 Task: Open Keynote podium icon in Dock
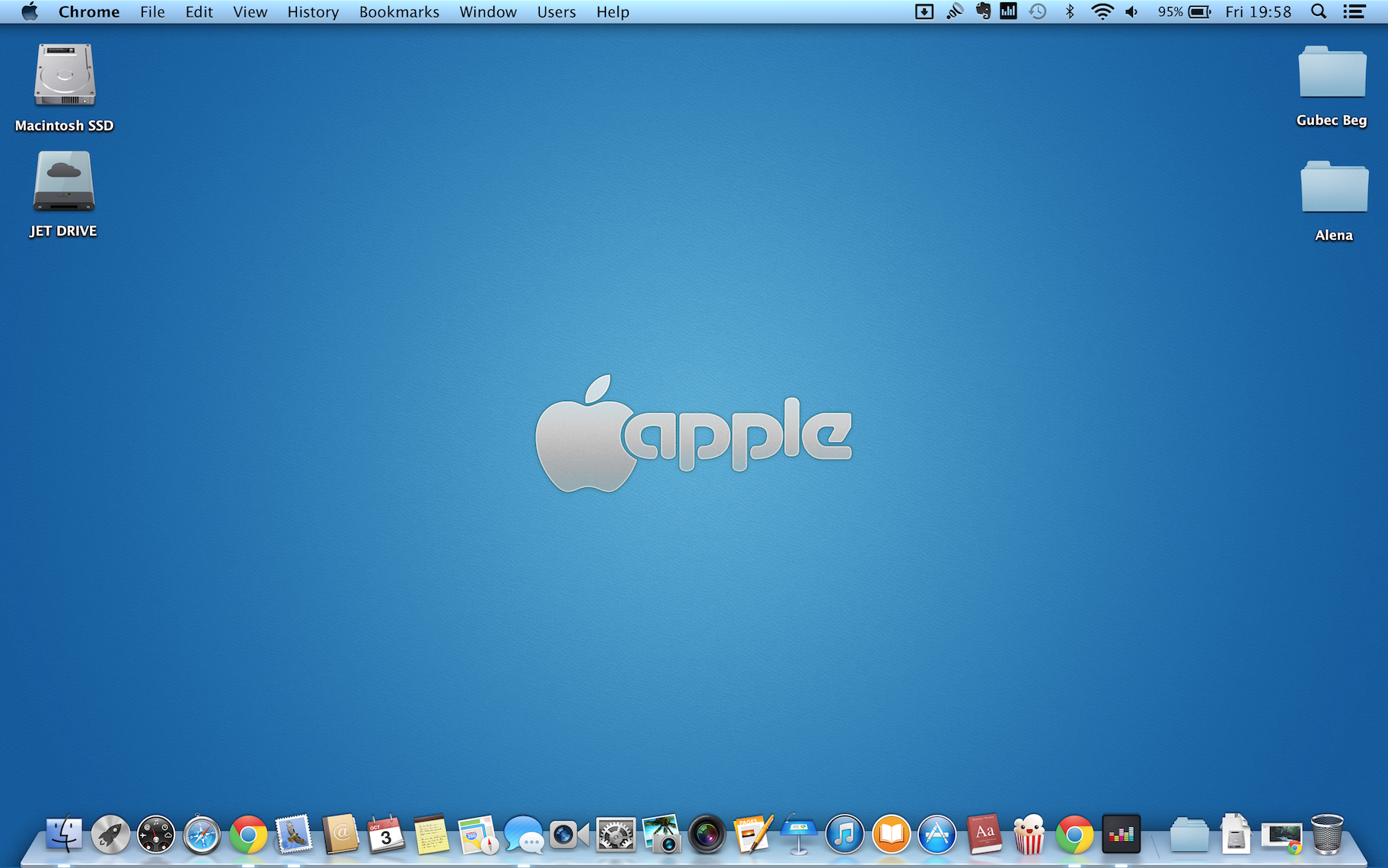(x=799, y=834)
